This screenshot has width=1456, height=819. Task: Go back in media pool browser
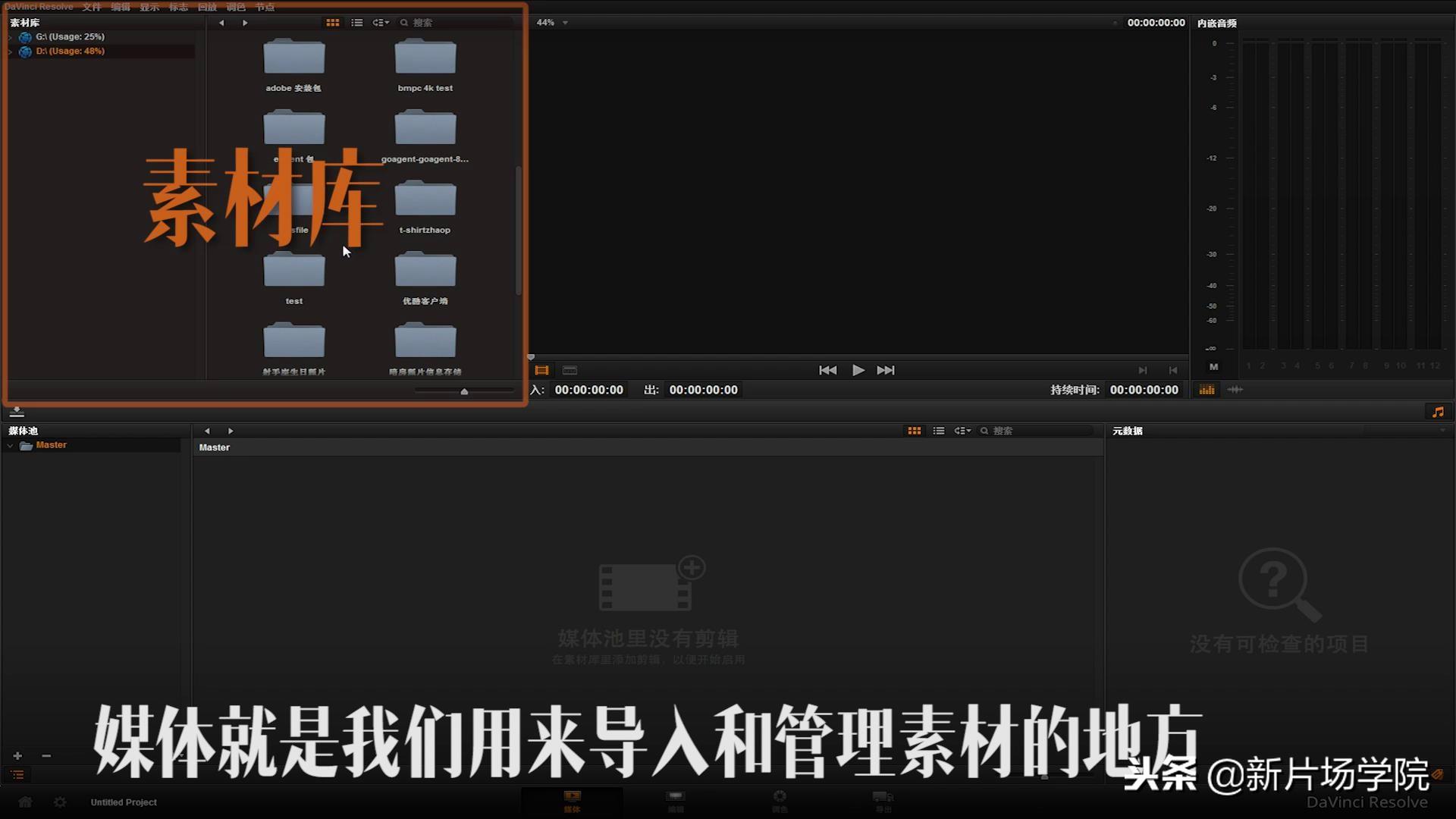(207, 431)
